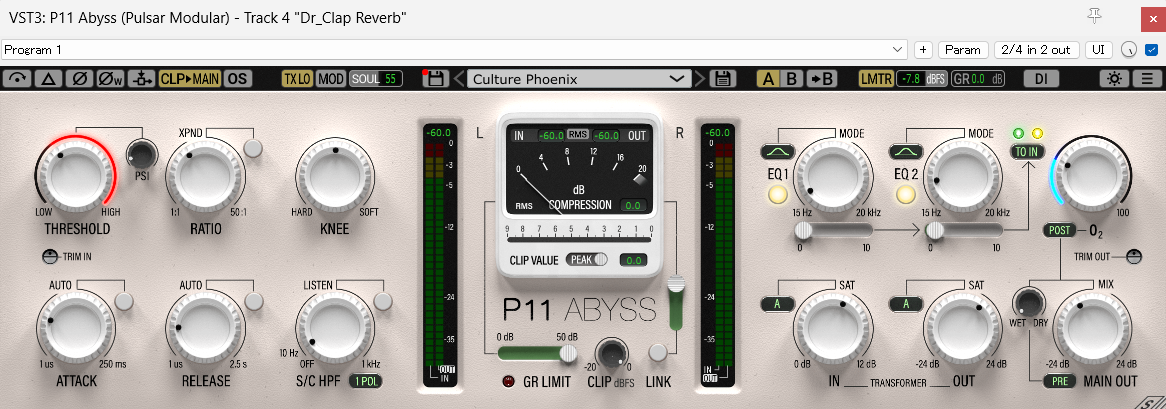
Task: Click the POST O2 button
Action: pyautogui.click(x=1059, y=230)
